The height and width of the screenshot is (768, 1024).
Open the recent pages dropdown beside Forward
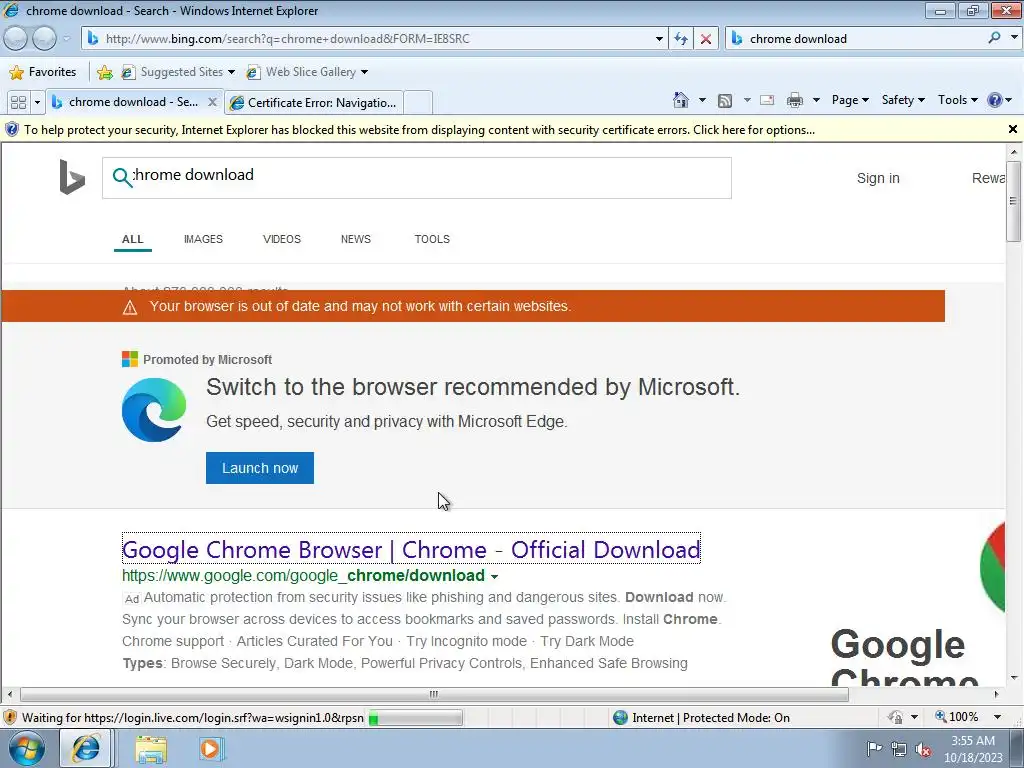pos(66,39)
